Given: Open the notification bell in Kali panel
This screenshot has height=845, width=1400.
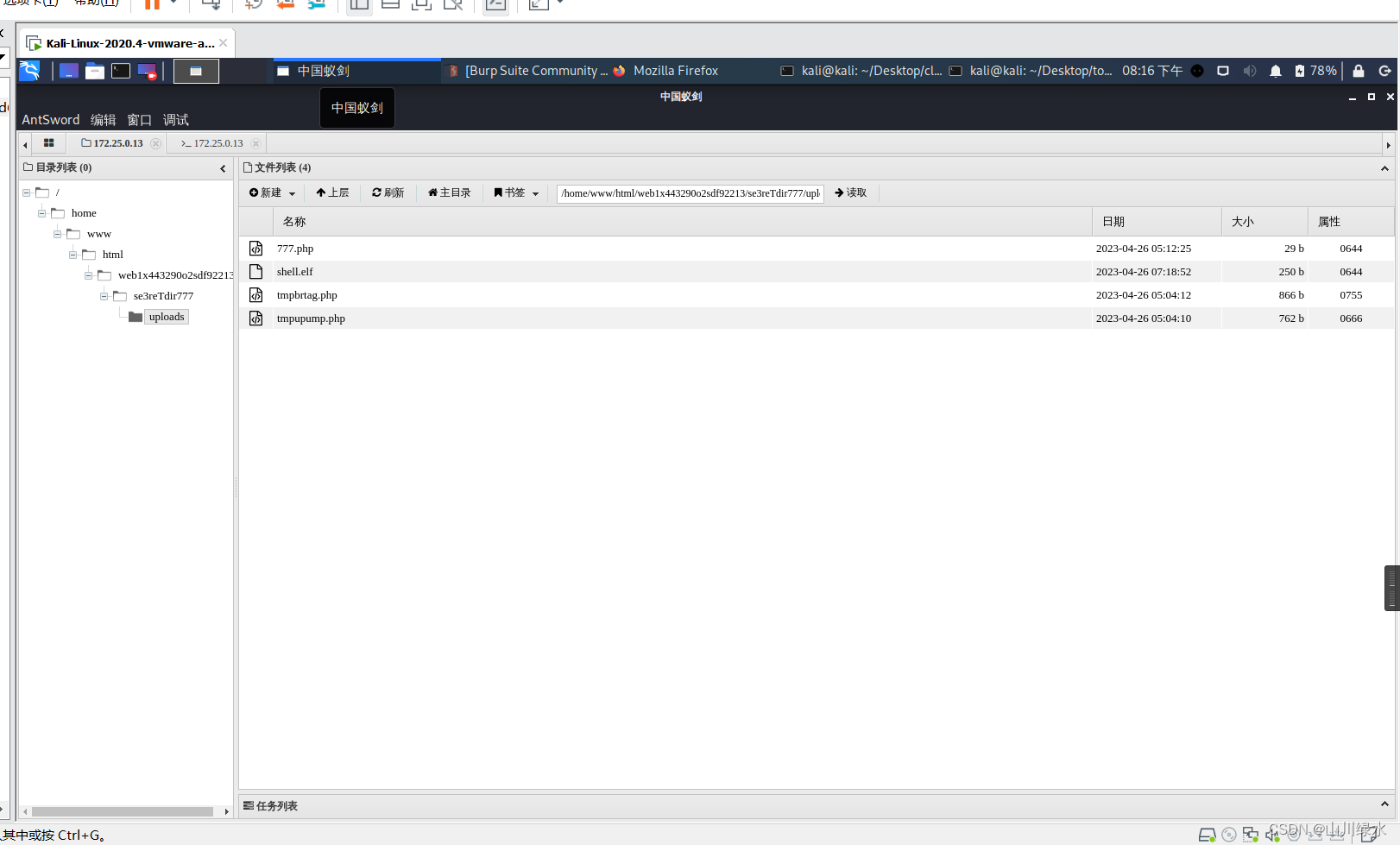Looking at the screenshot, I should (1276, 71).
